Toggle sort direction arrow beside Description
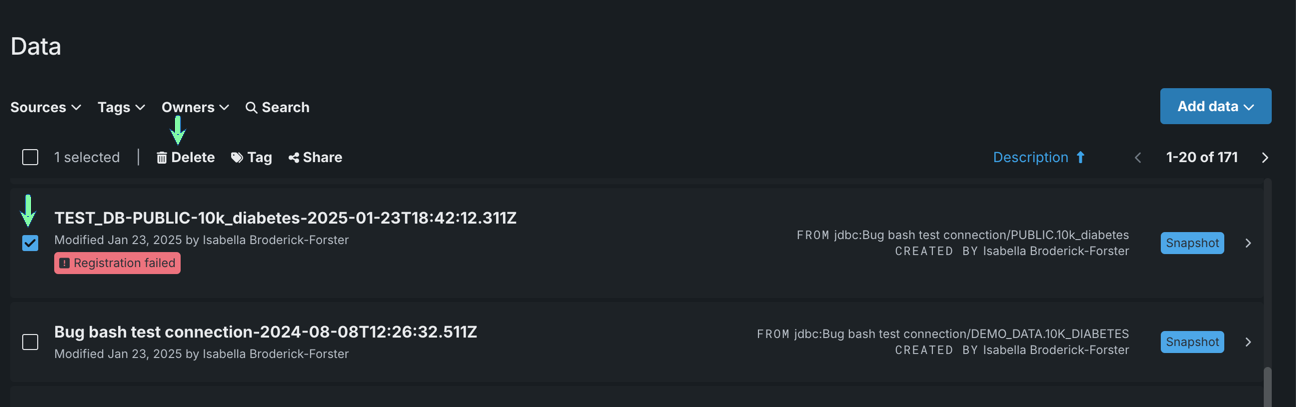Image resolution: width=1296 pixels, height=407 pixels. click(x=1080, y=157)
